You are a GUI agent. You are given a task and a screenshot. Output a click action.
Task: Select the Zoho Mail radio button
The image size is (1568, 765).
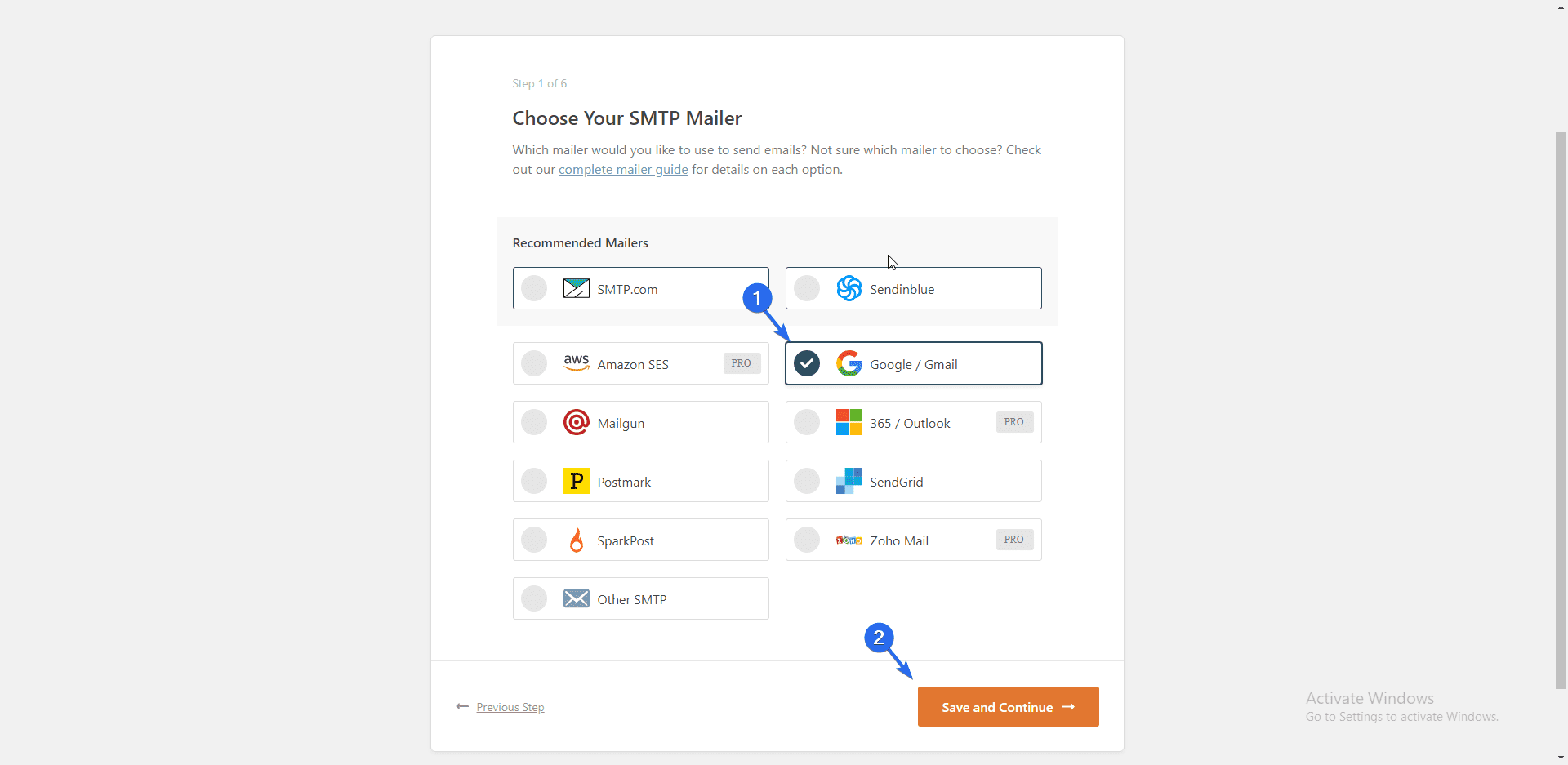pyautogui.click(x=807, y=540)
